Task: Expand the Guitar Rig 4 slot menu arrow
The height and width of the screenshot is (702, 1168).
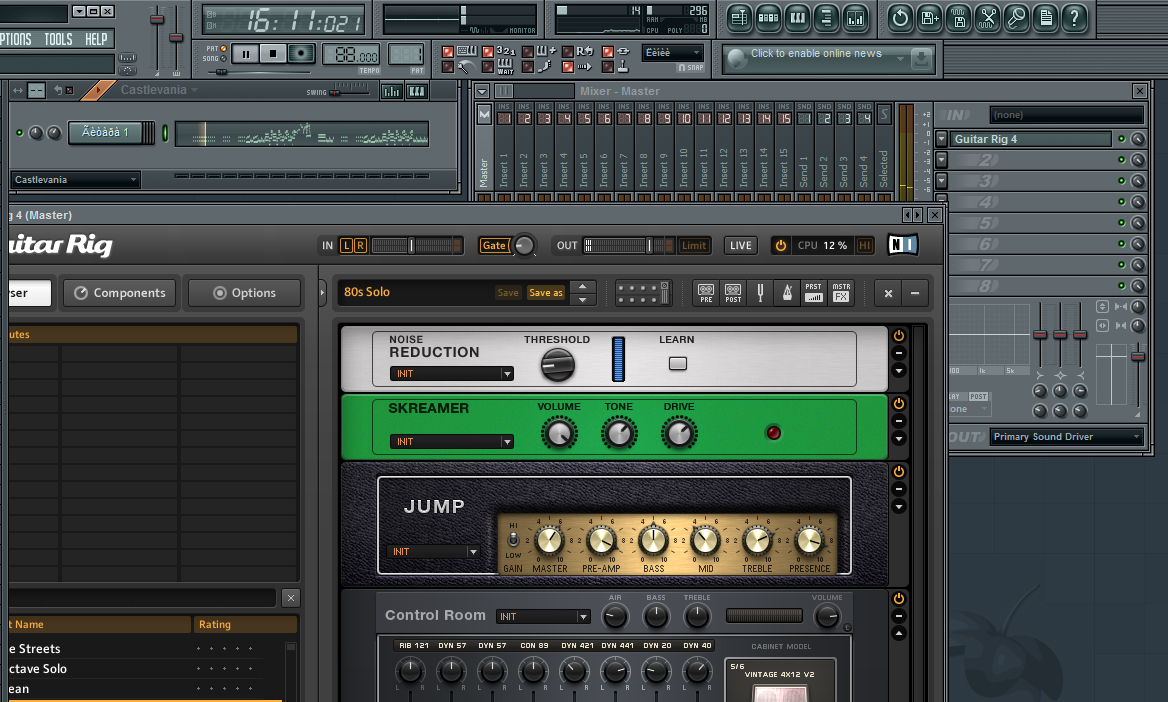Action: click(x=942, y=139)
